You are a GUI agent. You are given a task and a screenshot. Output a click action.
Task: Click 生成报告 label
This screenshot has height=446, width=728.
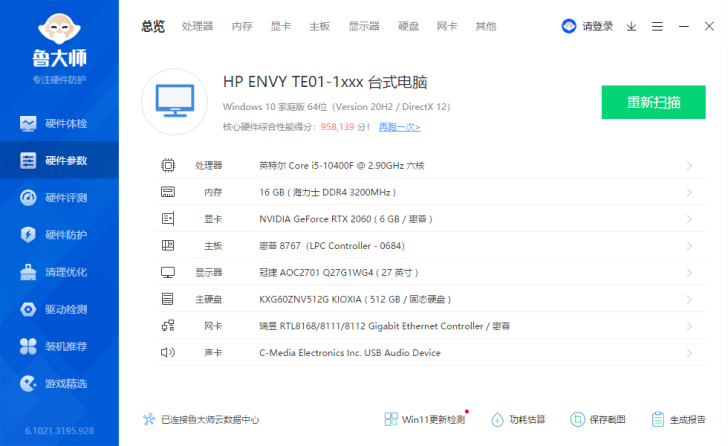(x=688, y=420)
